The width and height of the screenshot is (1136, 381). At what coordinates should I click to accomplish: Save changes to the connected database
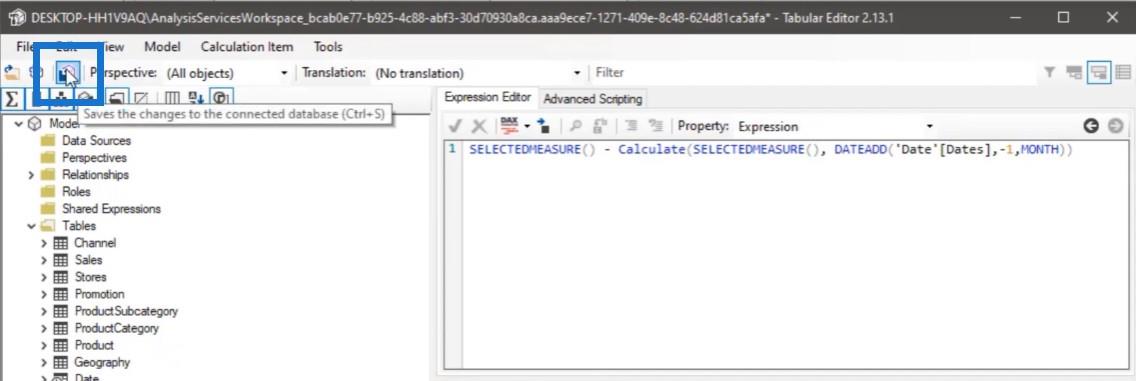68,72
